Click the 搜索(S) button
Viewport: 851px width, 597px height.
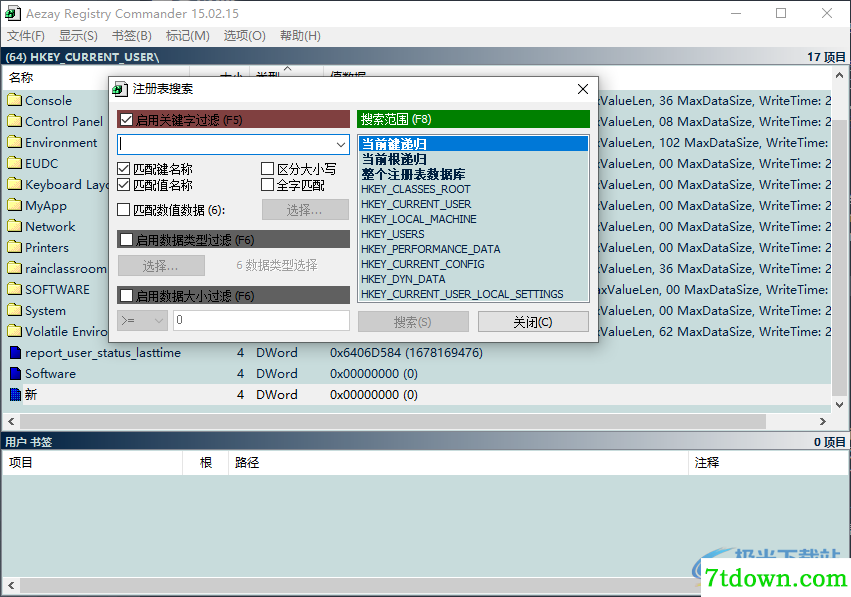coord(413,322)
